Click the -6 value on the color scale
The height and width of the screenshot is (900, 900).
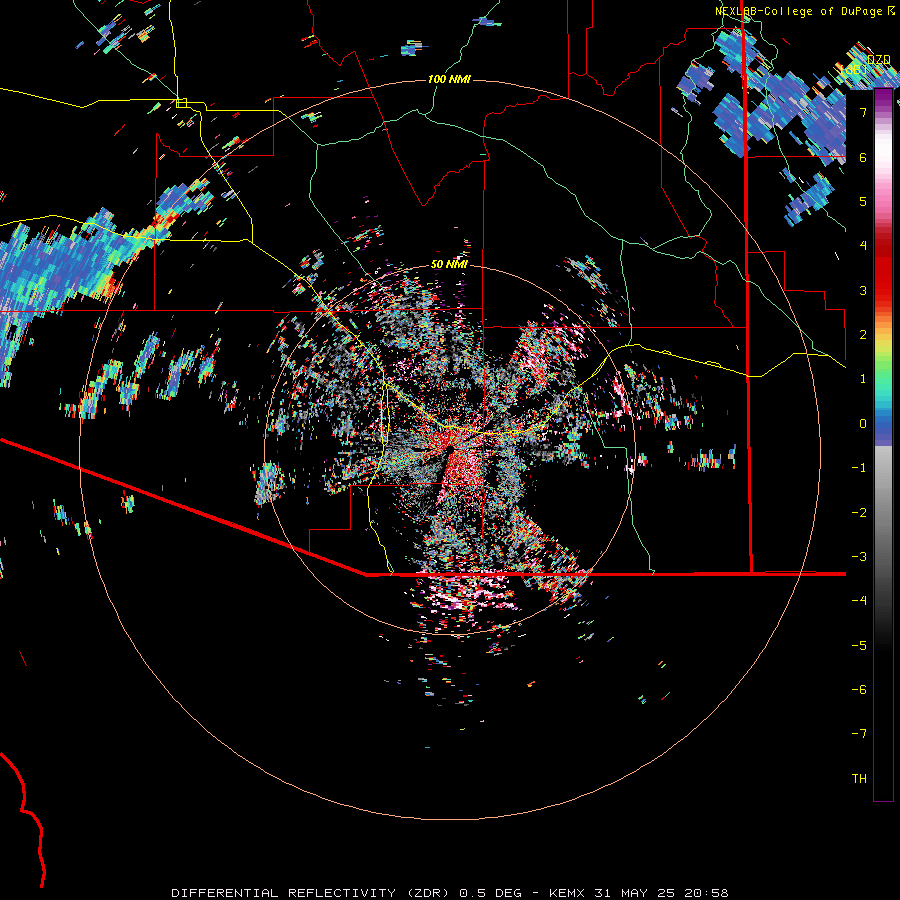tap(859, 690)
